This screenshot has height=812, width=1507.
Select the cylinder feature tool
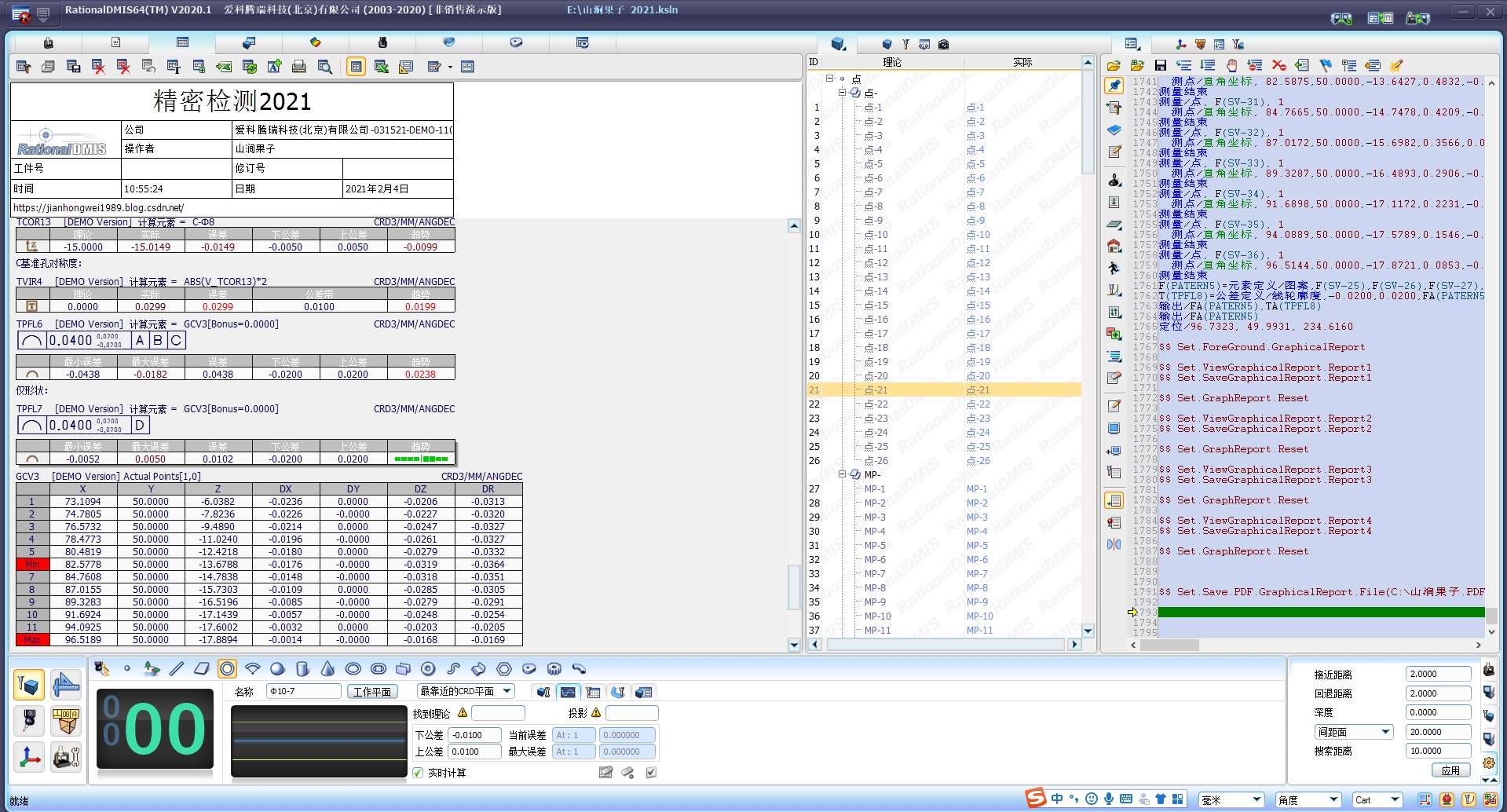click(x=302, y=669)
